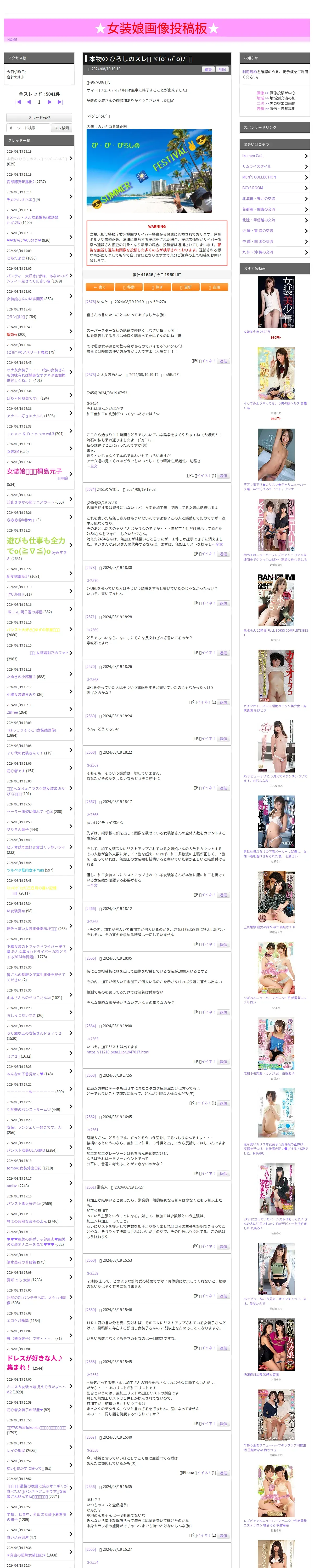Screen dimensions: 314x1568
Task: Click the 女装娘画像投稿板 title banner
Action: 157,28
